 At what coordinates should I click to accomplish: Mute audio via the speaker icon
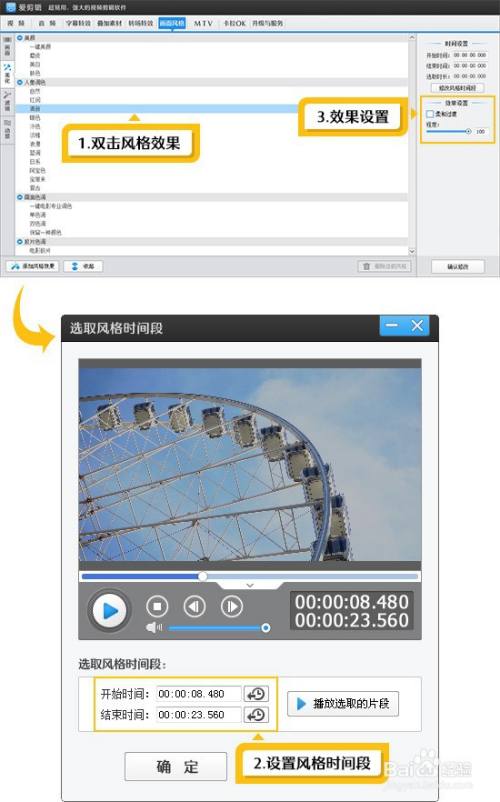coord(154,628)
